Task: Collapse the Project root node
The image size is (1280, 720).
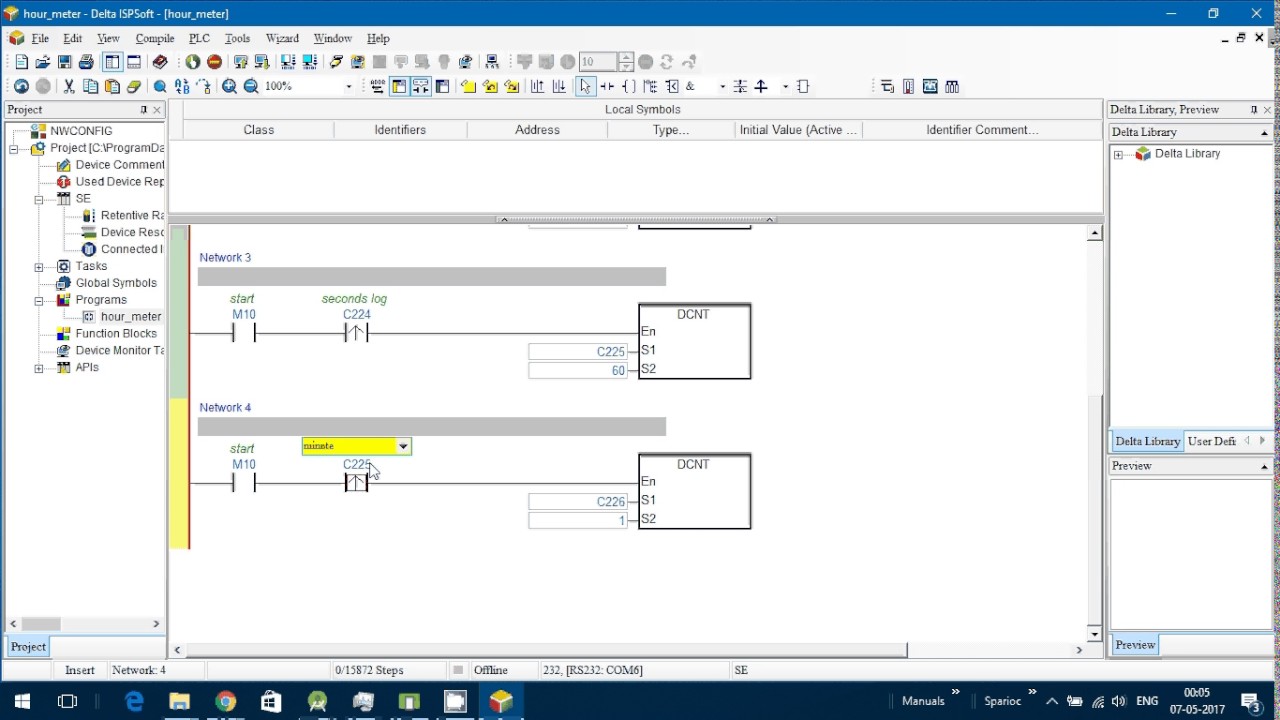Action: pos(14,148)
